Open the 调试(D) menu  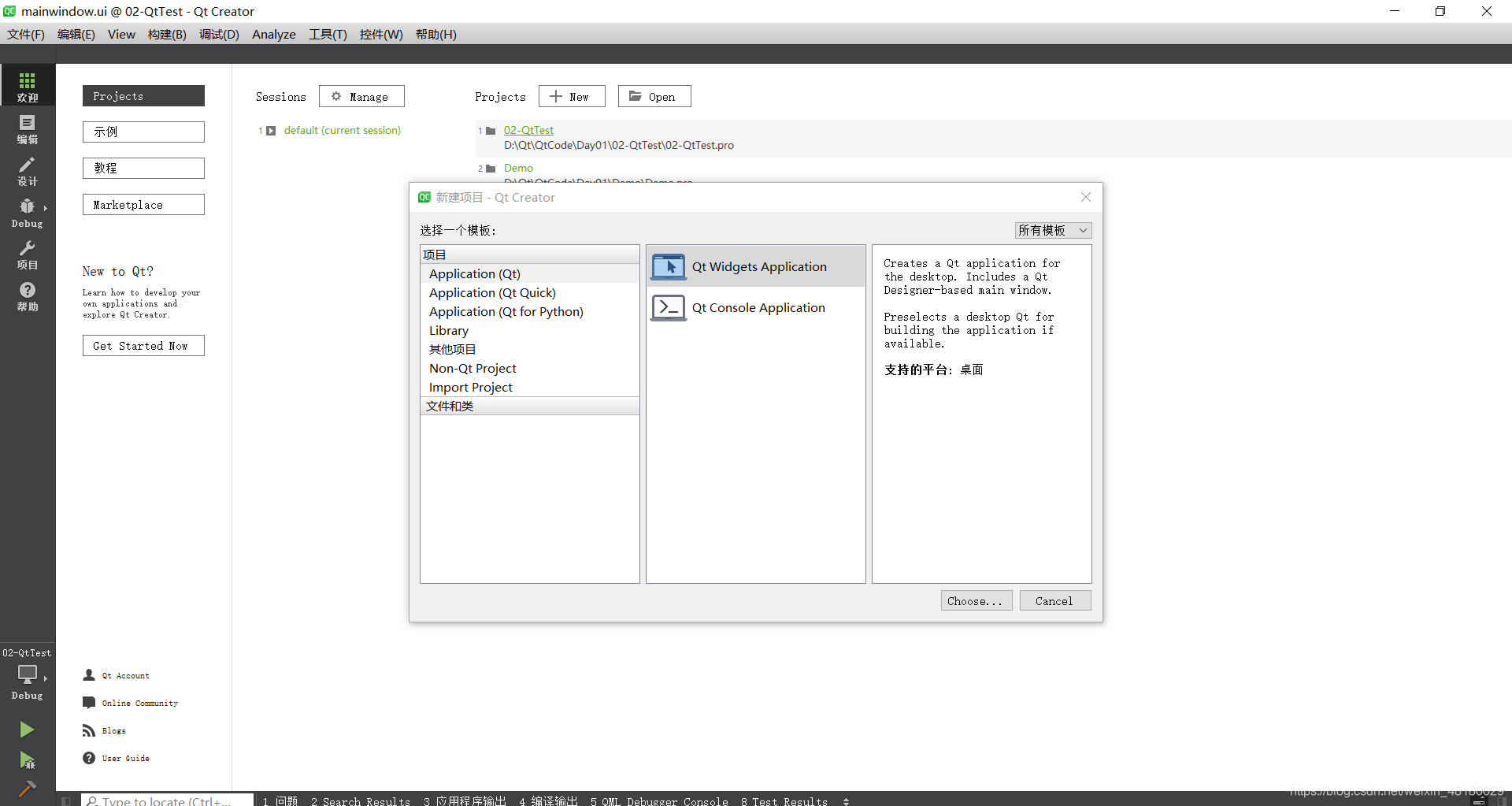pyautogui.click(x=219, y=34)
